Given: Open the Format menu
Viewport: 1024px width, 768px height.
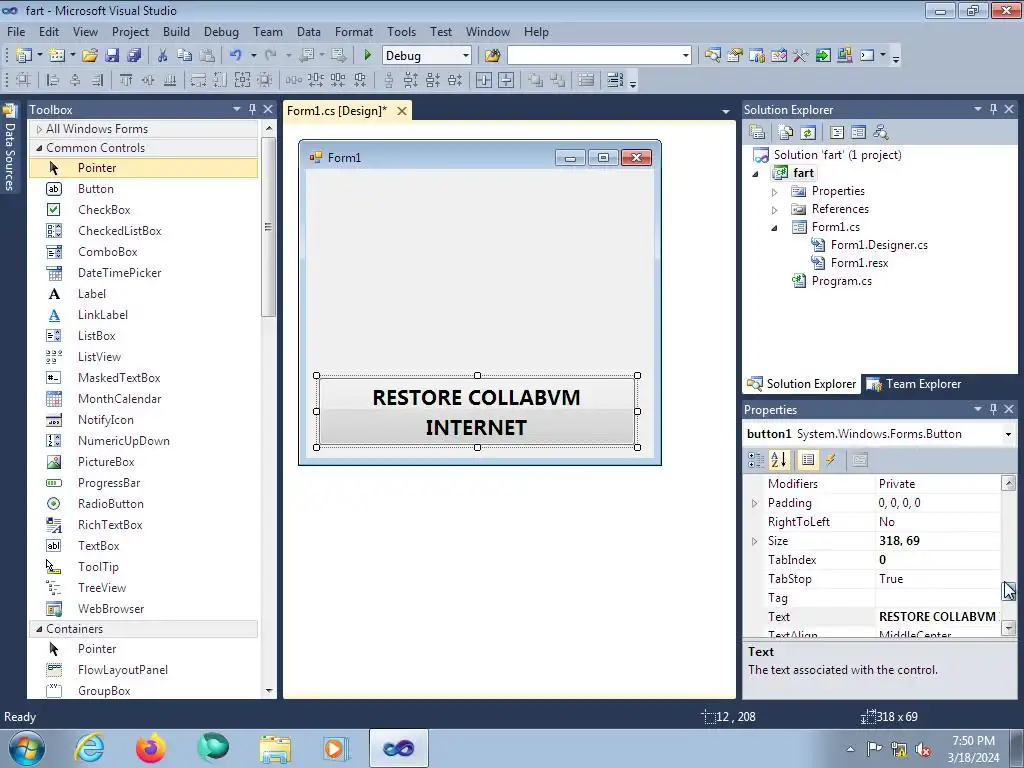Looking at the screenshot, I should pyautogui.click(x=354, y=31).
